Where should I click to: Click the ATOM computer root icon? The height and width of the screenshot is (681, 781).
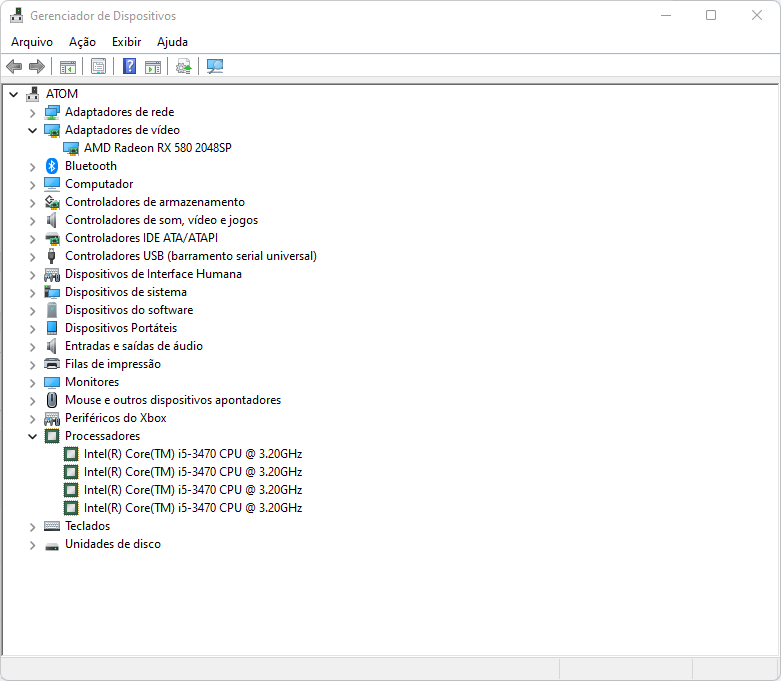tap(33, 94)
